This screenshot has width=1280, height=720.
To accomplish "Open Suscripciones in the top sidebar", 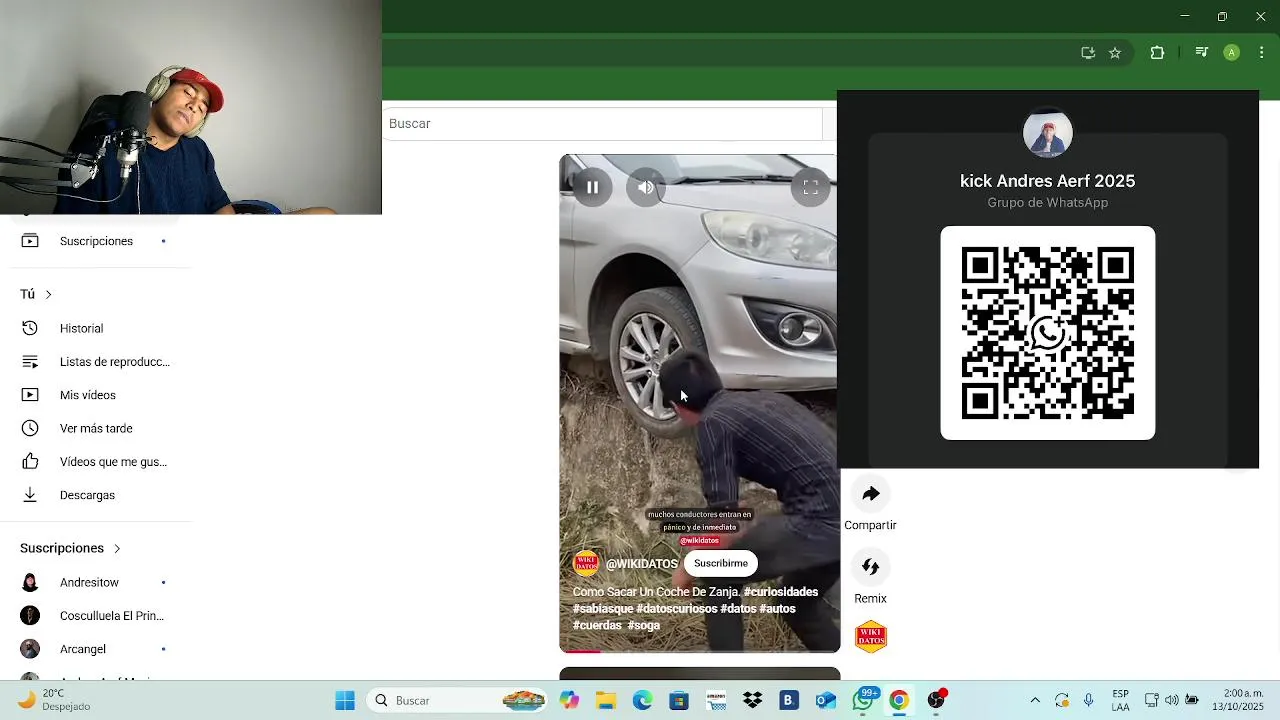I will [96, 241].
